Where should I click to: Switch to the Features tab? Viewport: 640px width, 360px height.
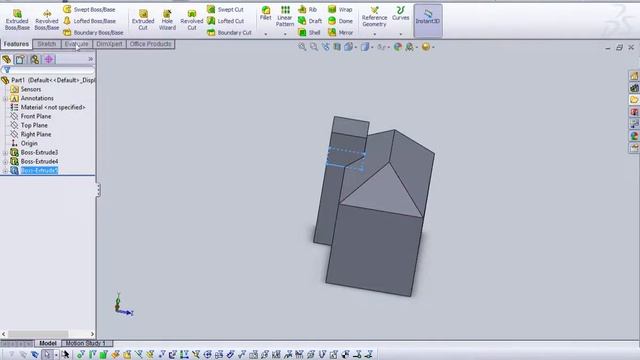(x=16, y=44)
